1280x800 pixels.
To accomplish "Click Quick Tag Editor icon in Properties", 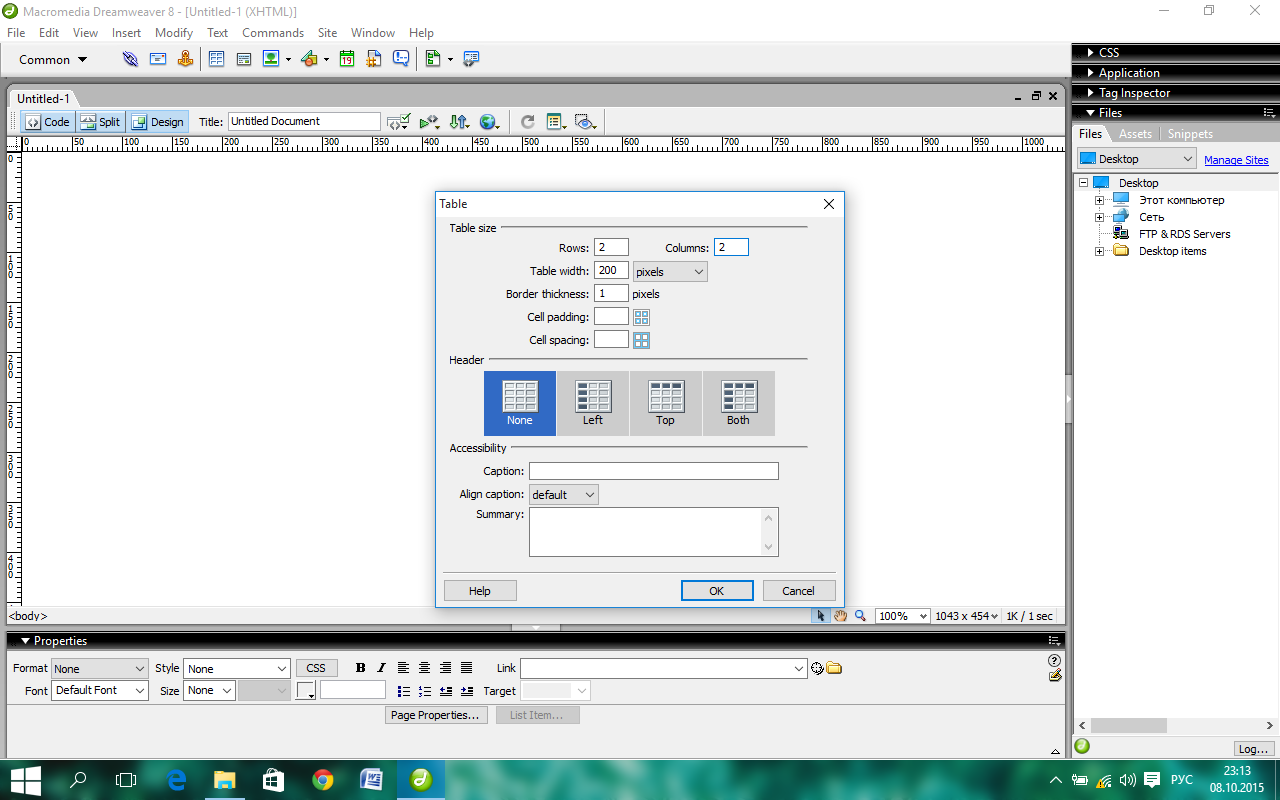I will 1054,676.
